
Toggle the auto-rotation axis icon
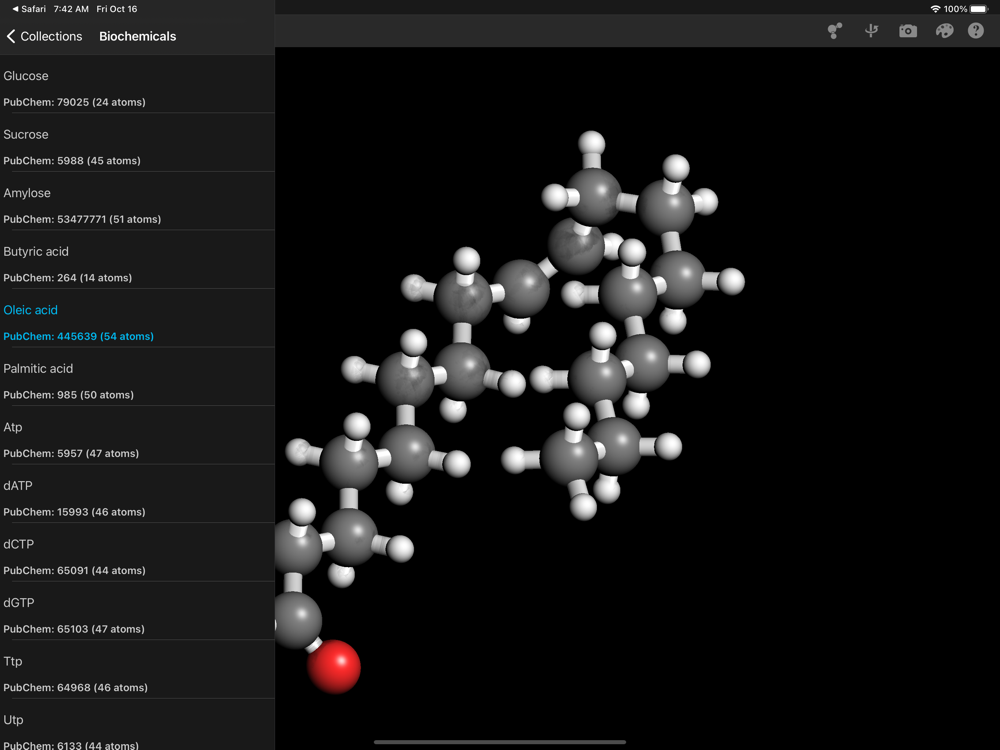(x=871, y=31)
